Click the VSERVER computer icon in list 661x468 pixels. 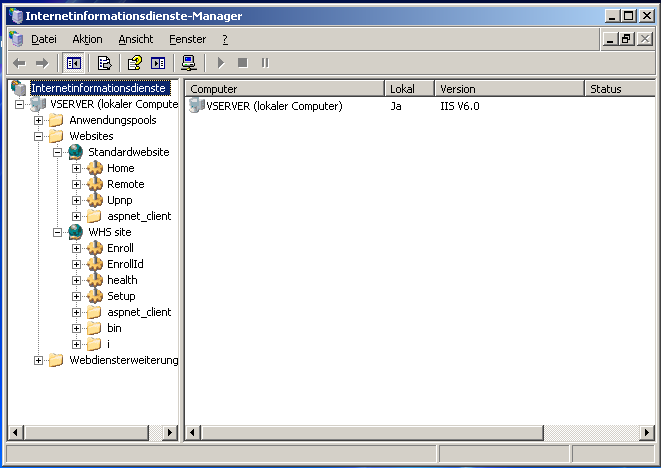196,105
